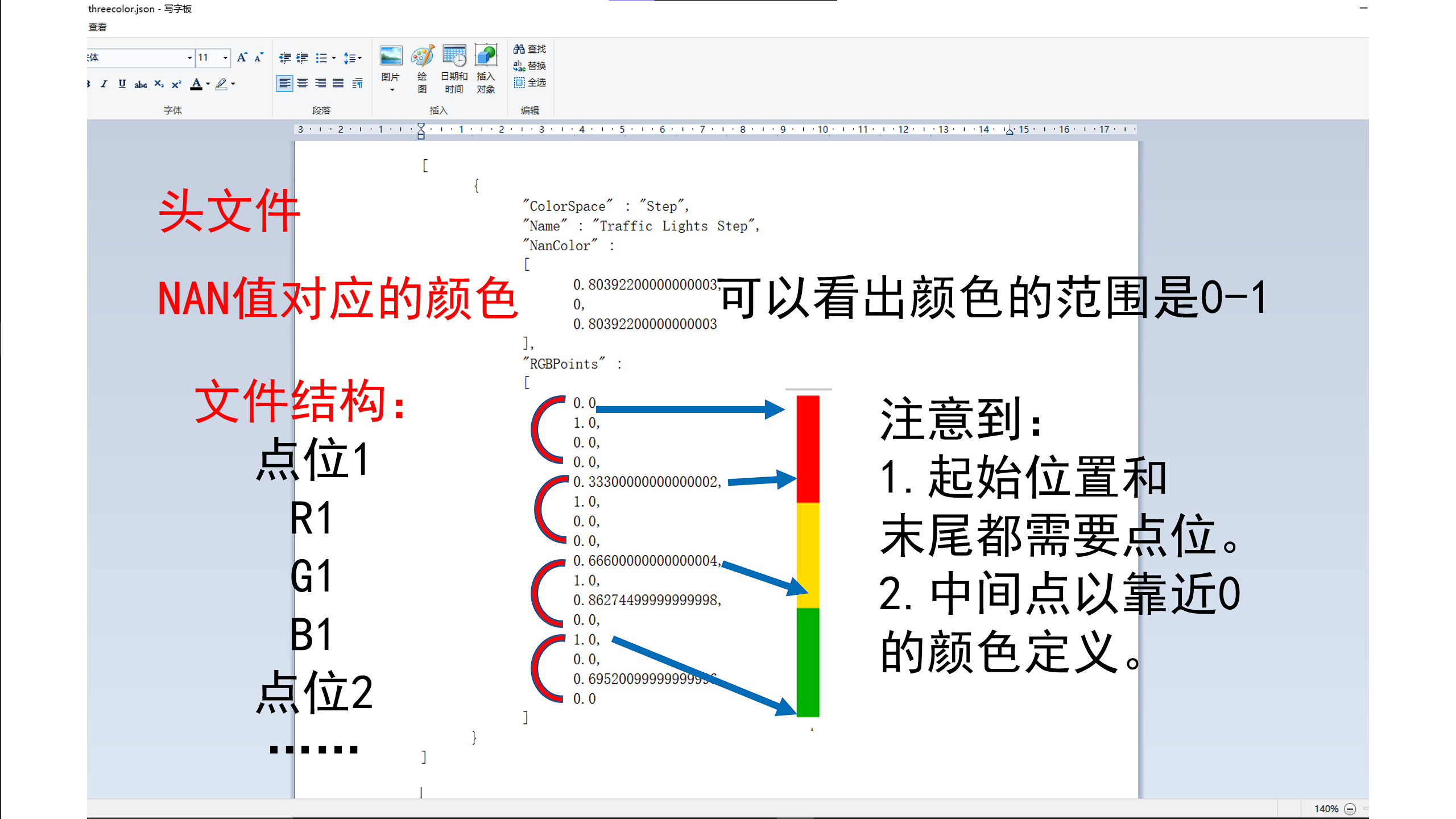Viewport: 1456px width, 819px height.
Task: Click 全选 to select all
Action: (x=530, y=82)
